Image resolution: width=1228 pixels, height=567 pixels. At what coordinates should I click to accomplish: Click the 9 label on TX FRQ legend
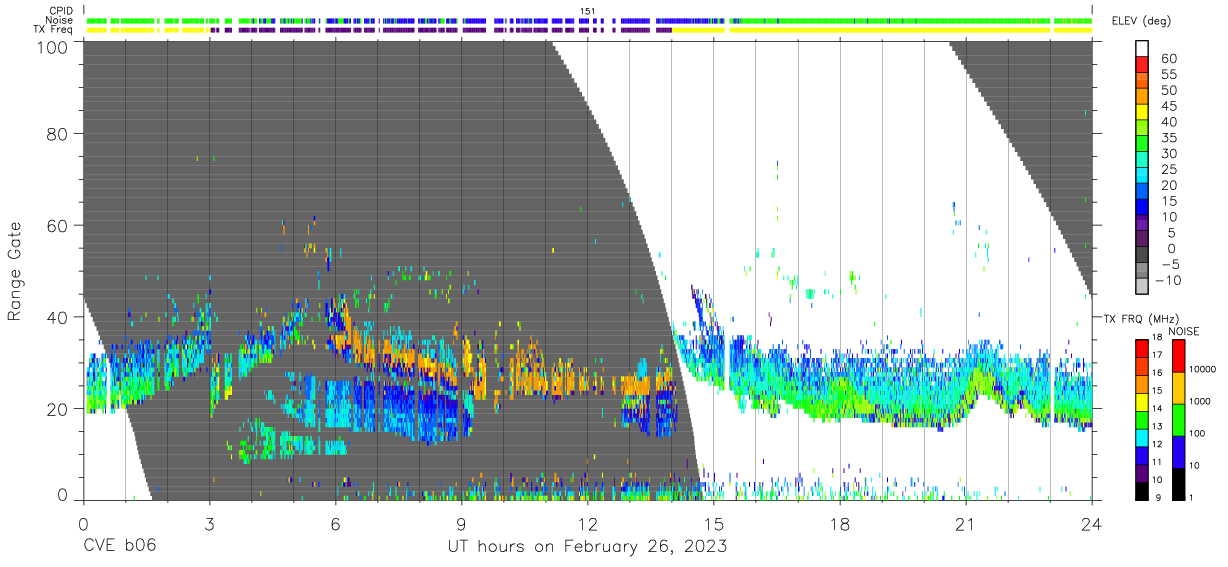coord(1157,497)
